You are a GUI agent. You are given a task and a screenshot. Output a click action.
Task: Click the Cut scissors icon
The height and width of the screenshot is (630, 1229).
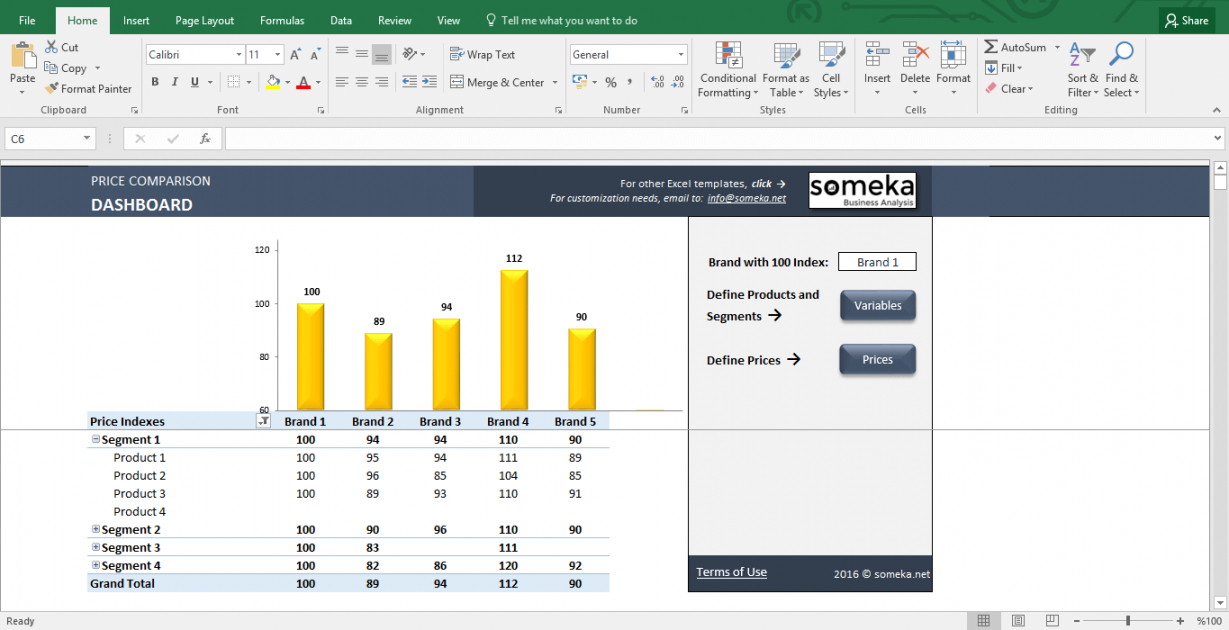point(51,47)
